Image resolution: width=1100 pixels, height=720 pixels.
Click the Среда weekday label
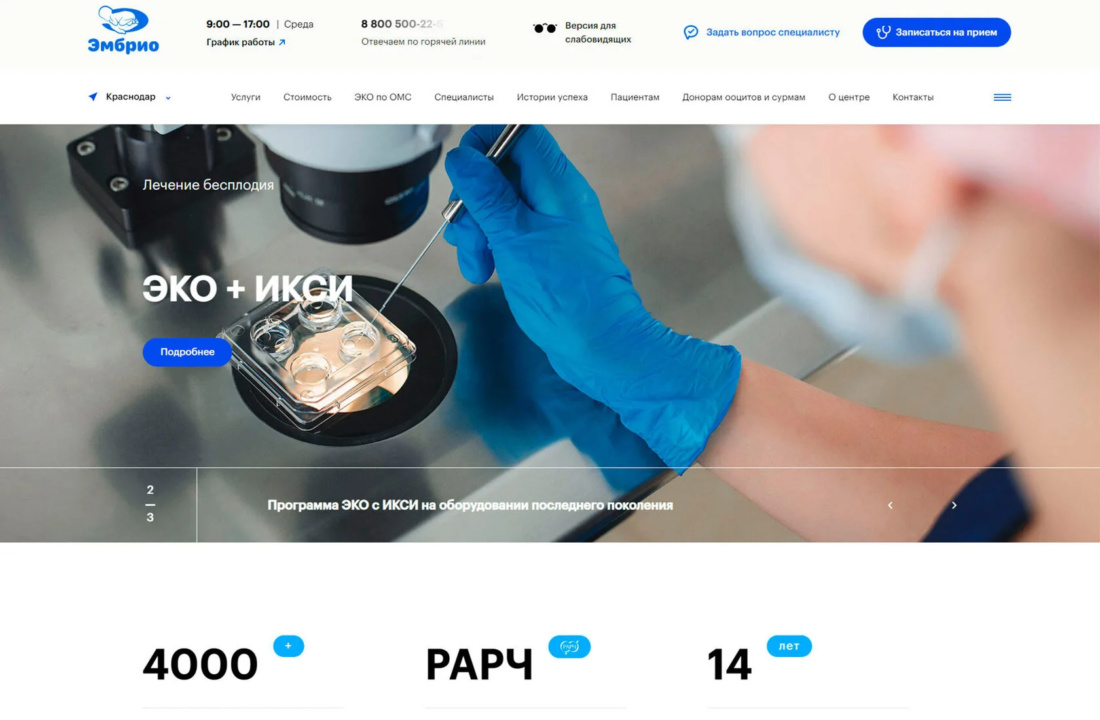(299, 24)
